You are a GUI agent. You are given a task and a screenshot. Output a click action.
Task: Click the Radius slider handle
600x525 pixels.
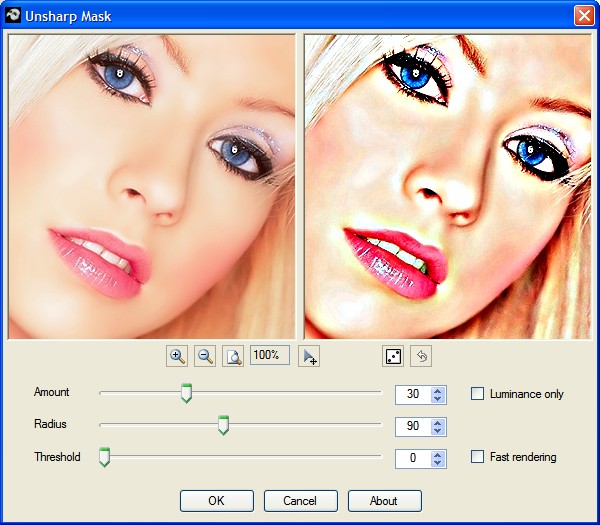[x=223, y=425]
